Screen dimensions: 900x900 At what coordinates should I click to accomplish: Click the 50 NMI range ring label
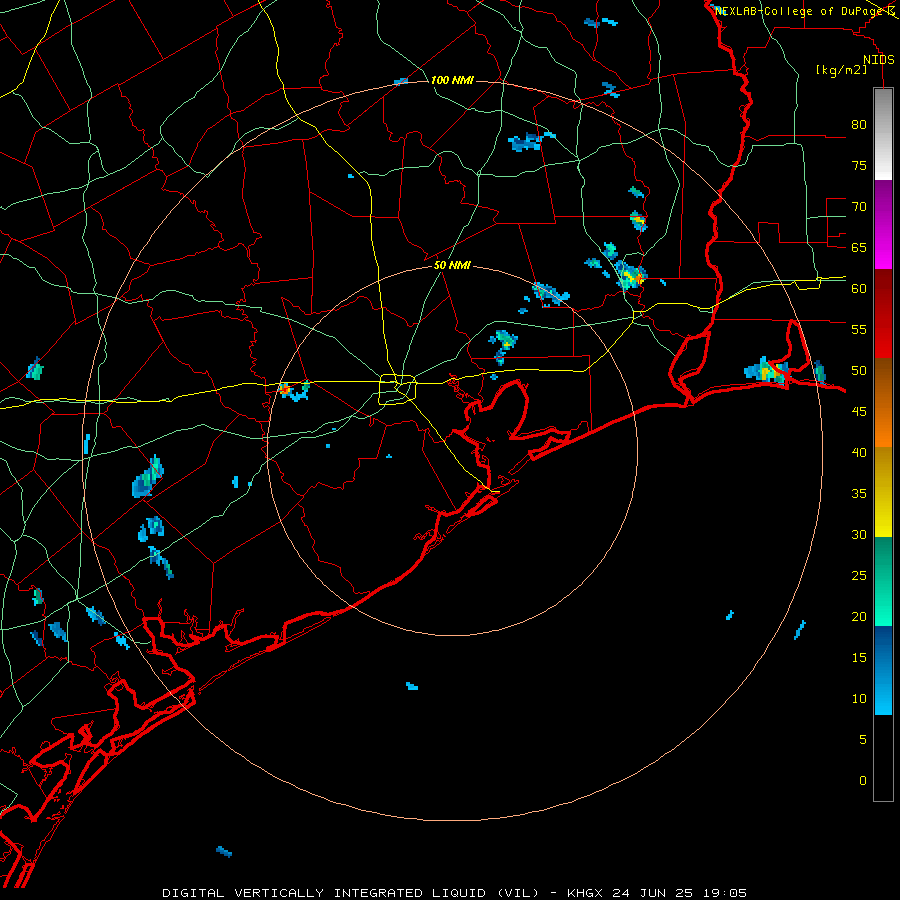[x=452, y=265]
